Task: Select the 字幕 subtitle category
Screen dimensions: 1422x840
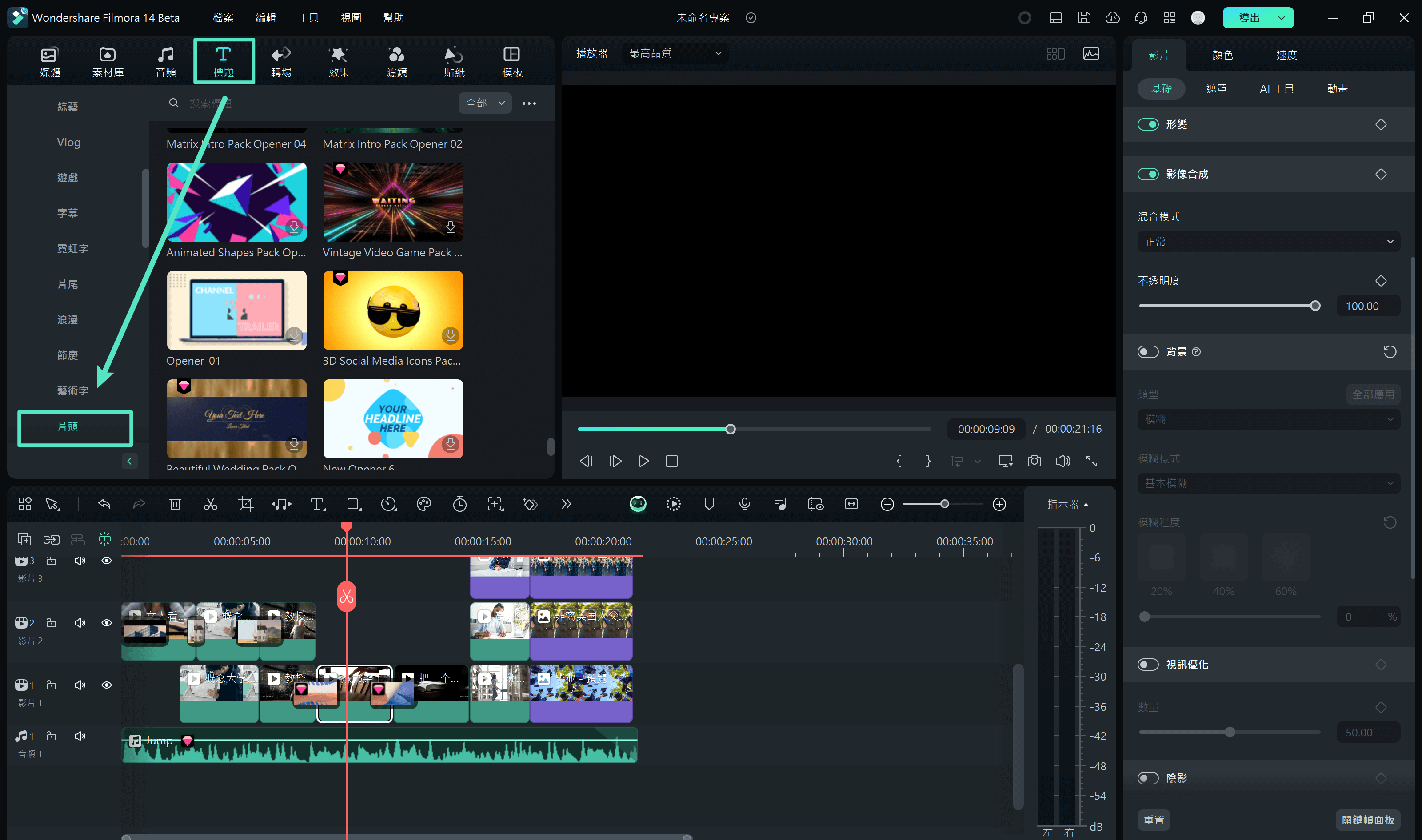Action: point(68,213)
